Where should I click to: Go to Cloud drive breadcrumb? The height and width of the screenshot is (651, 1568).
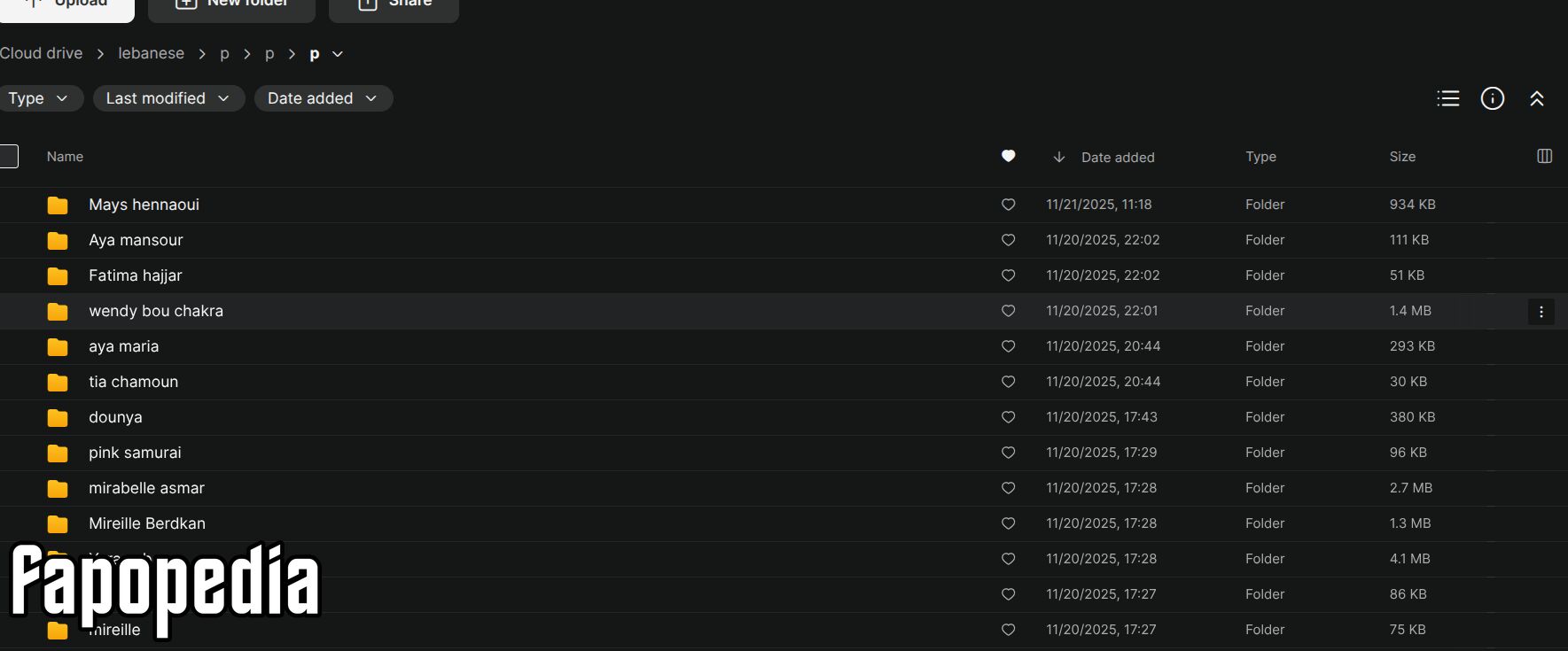pos(41,53)
